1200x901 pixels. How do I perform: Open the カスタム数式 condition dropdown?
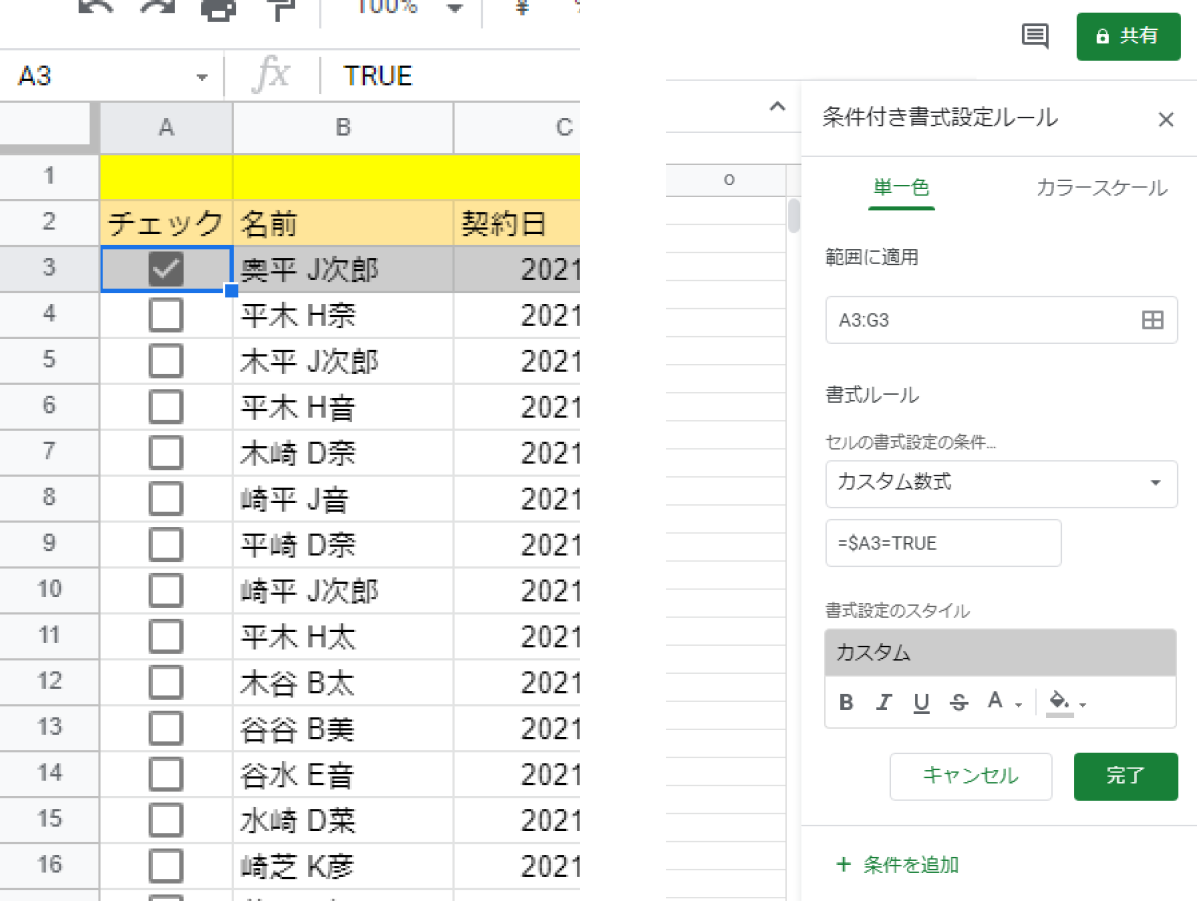[x=1000, y=484]
